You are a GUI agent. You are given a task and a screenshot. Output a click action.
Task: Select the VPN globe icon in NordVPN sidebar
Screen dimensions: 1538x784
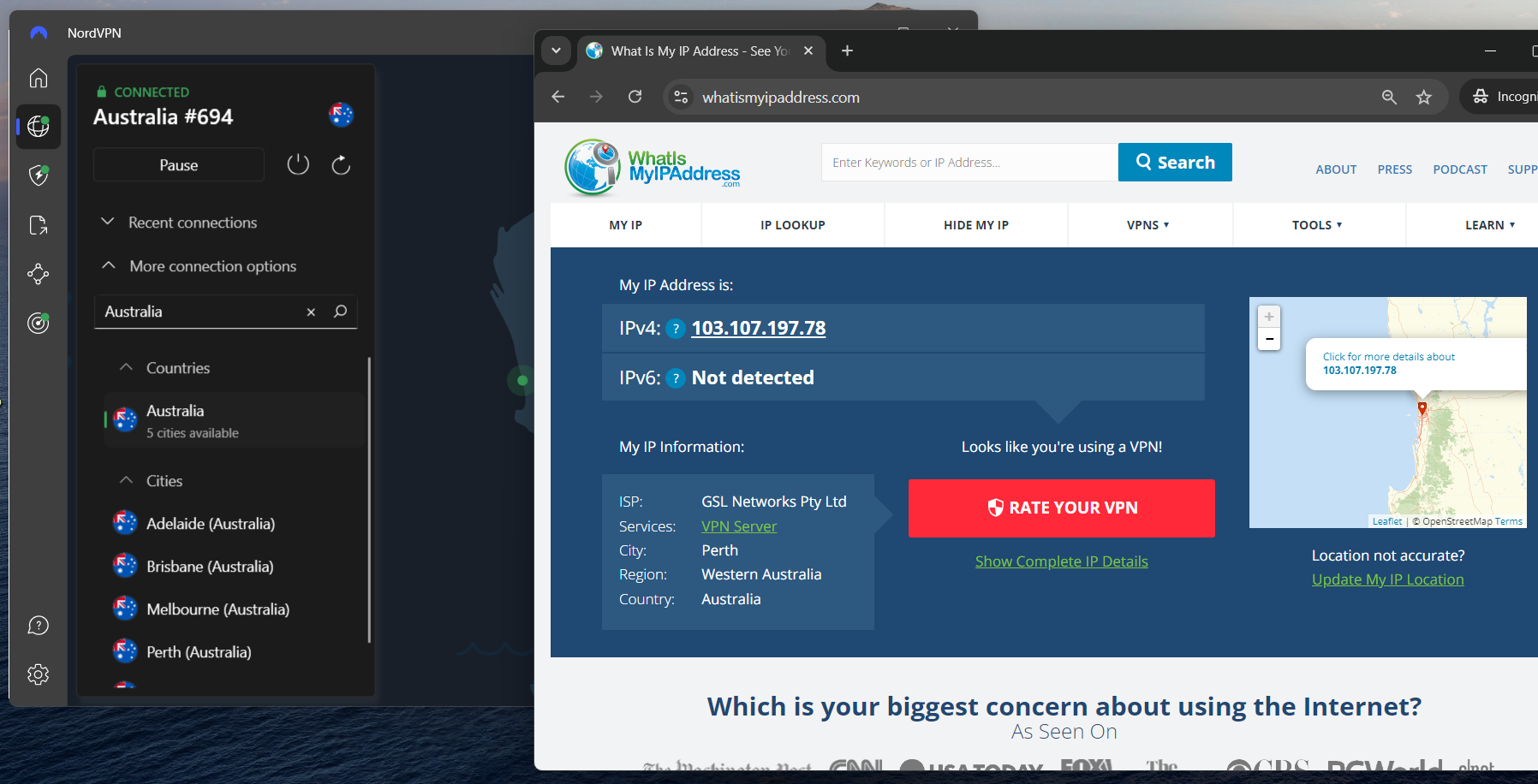38,127
